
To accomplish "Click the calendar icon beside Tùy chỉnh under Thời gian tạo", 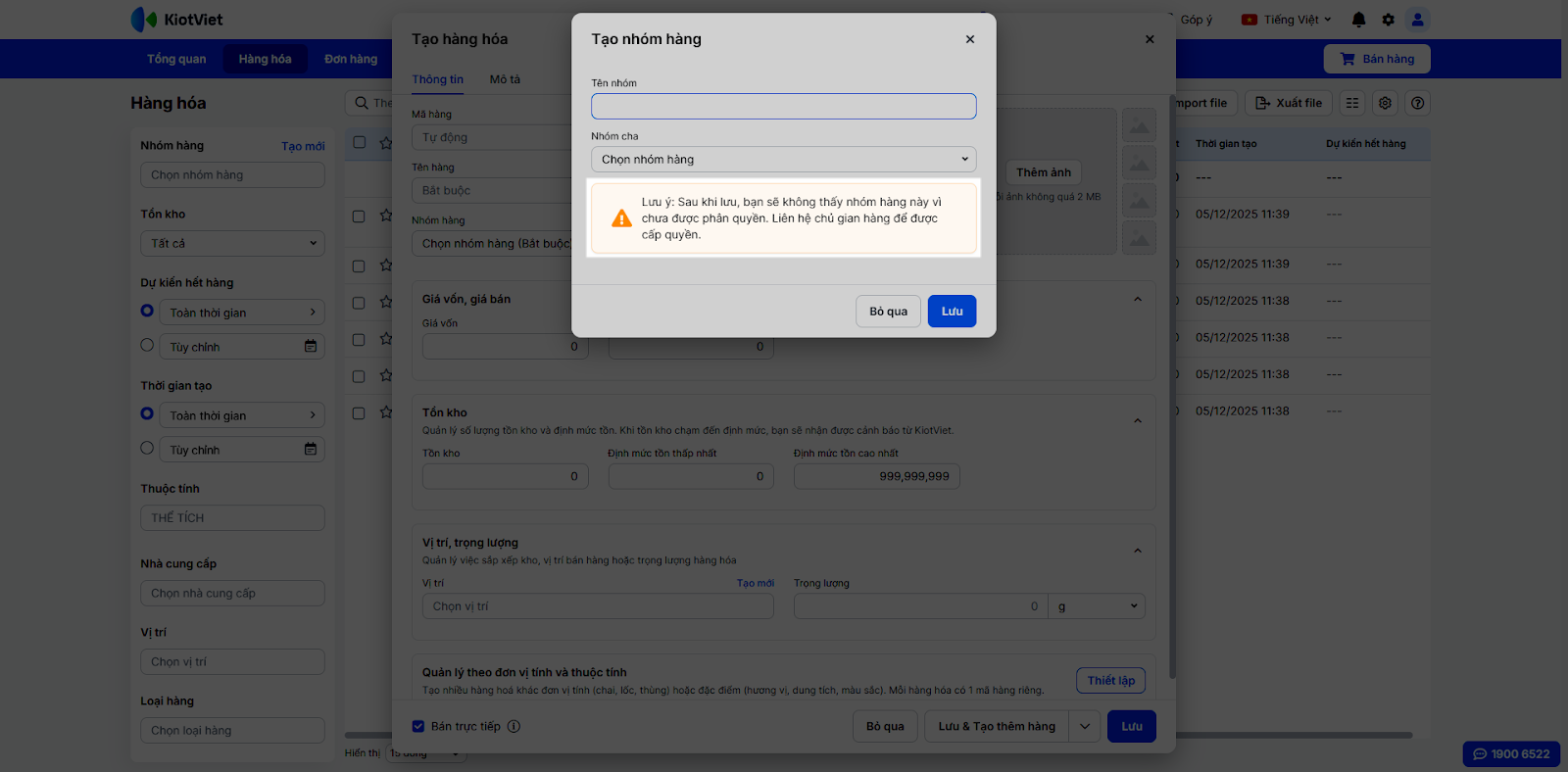I will pyautogui.click(x=311, y=449).
